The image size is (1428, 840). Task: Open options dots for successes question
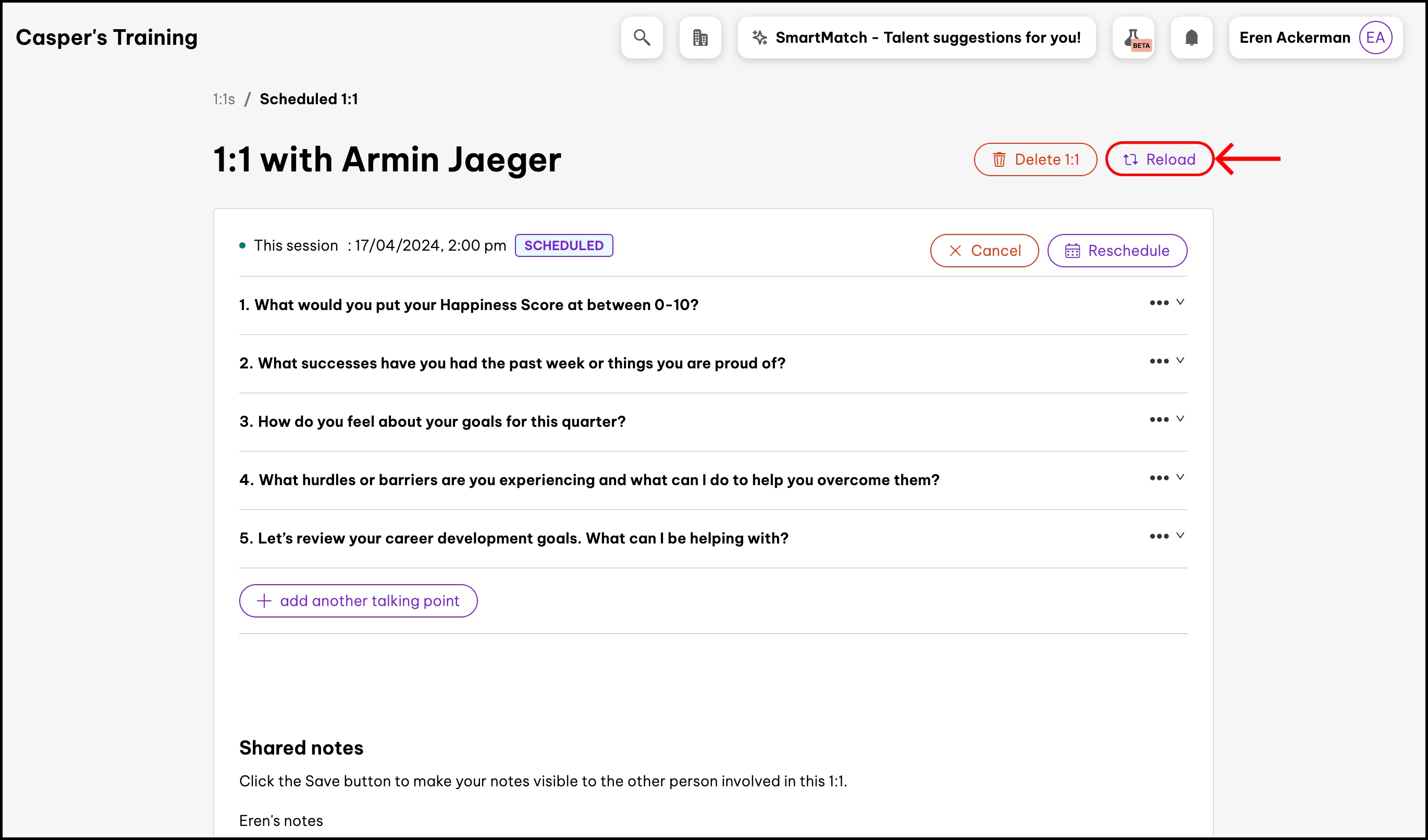[x=1159, y=361]
